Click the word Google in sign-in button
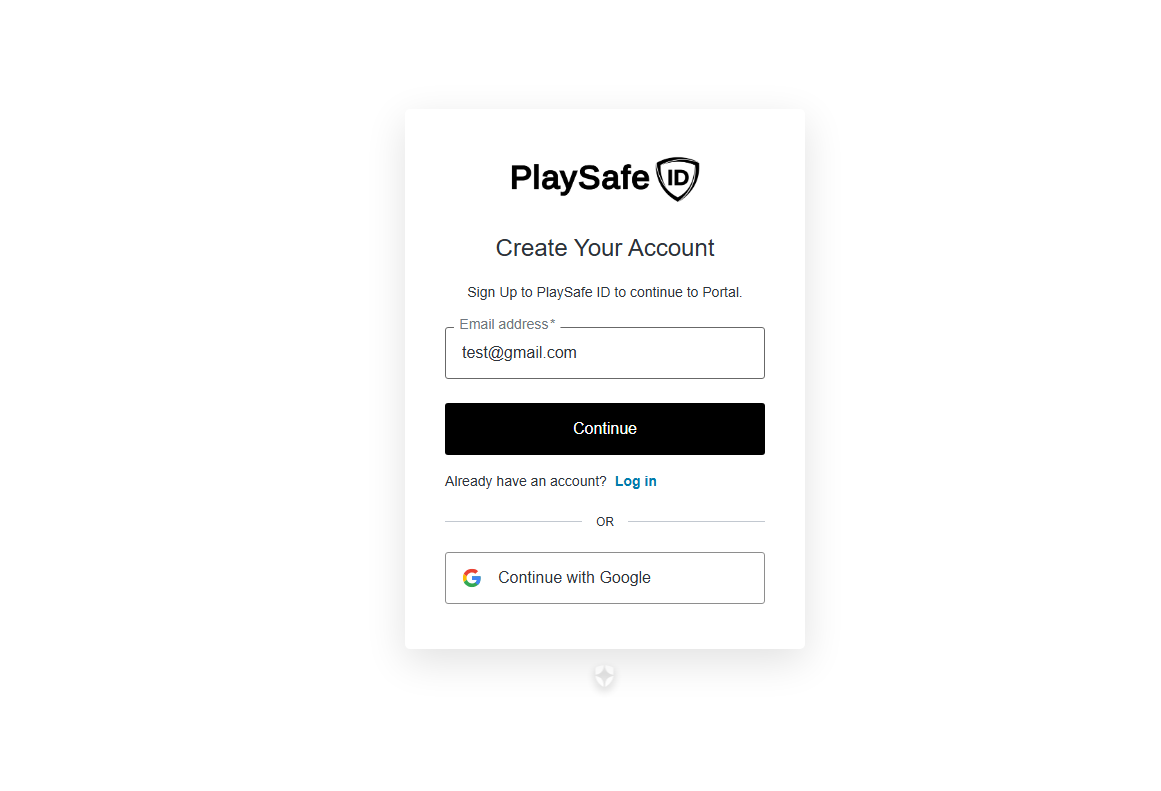Viewport: 1161px width, 791px height. (625, 578)
